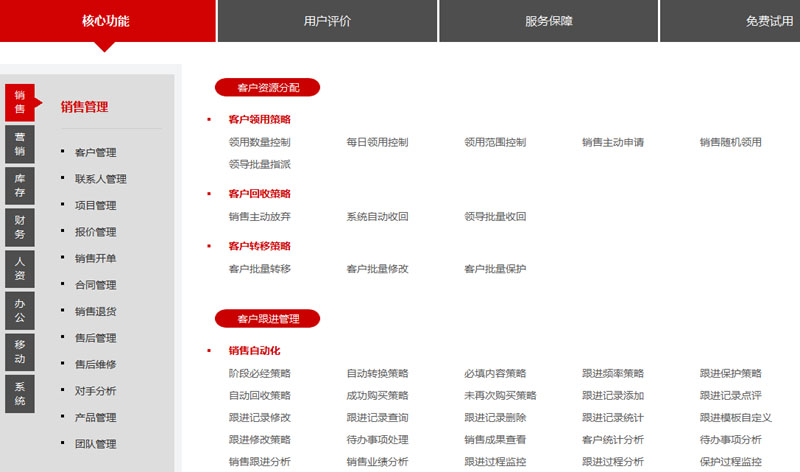Choose the 财务 sidebar category

pyautogui.click(x=20, y=227)
